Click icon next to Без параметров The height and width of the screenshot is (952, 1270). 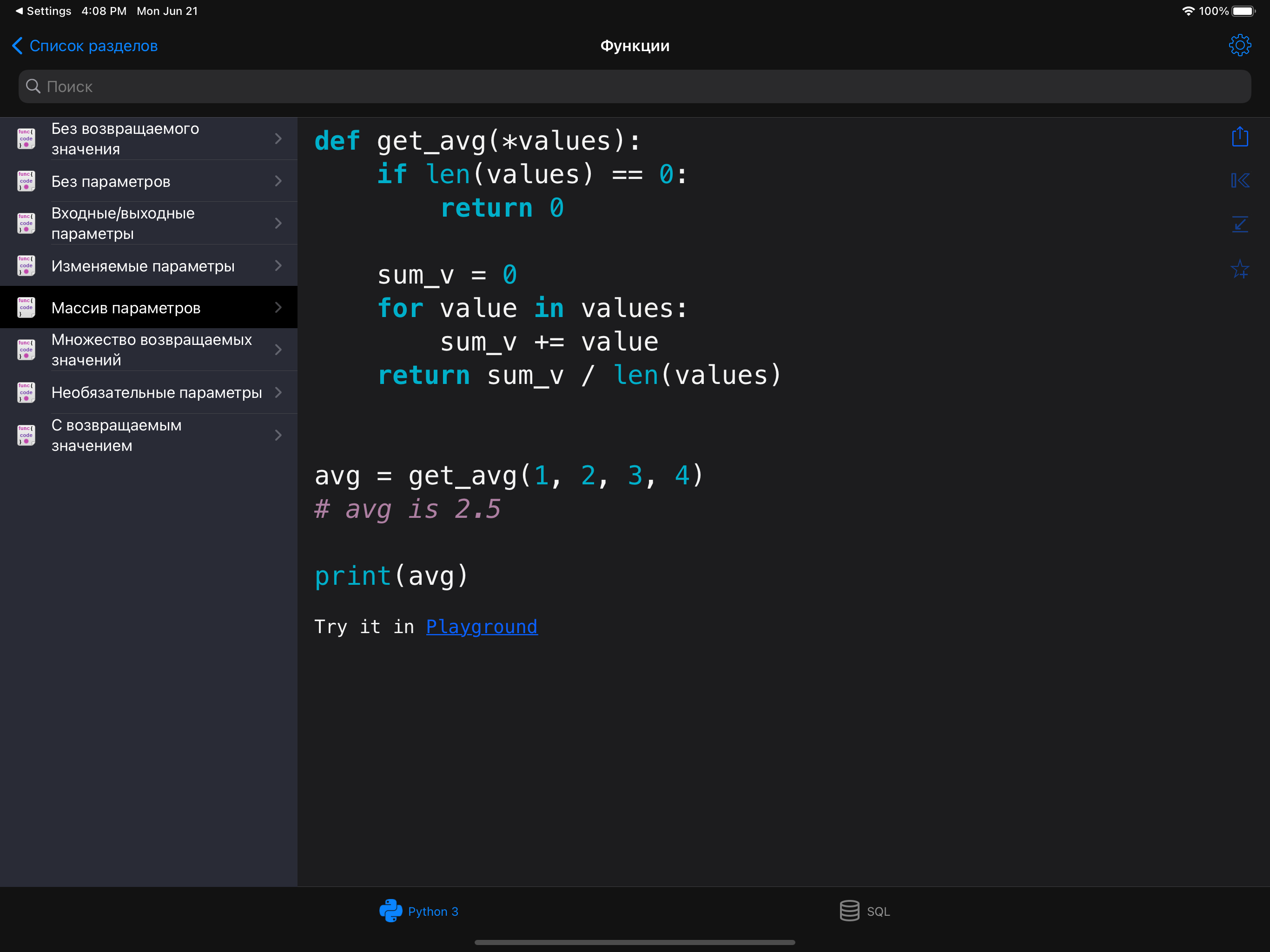click(x=26, y=181)
